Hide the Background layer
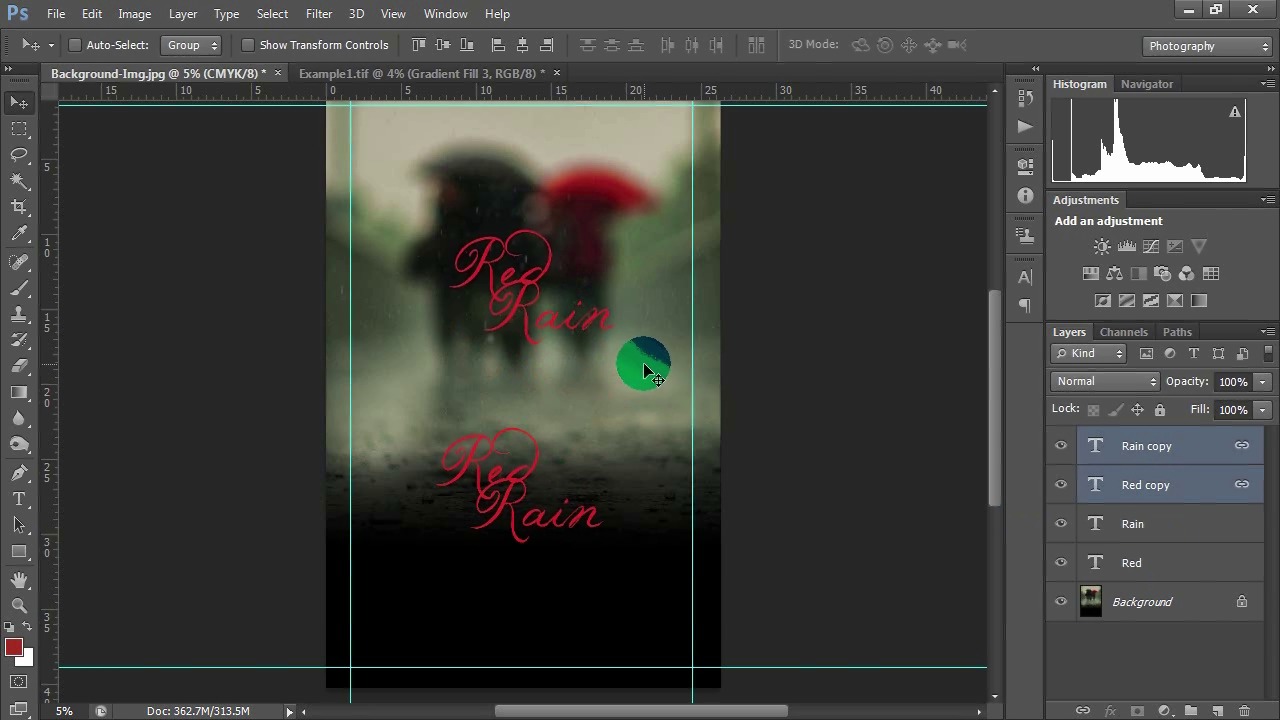 tap(1061, 602)
